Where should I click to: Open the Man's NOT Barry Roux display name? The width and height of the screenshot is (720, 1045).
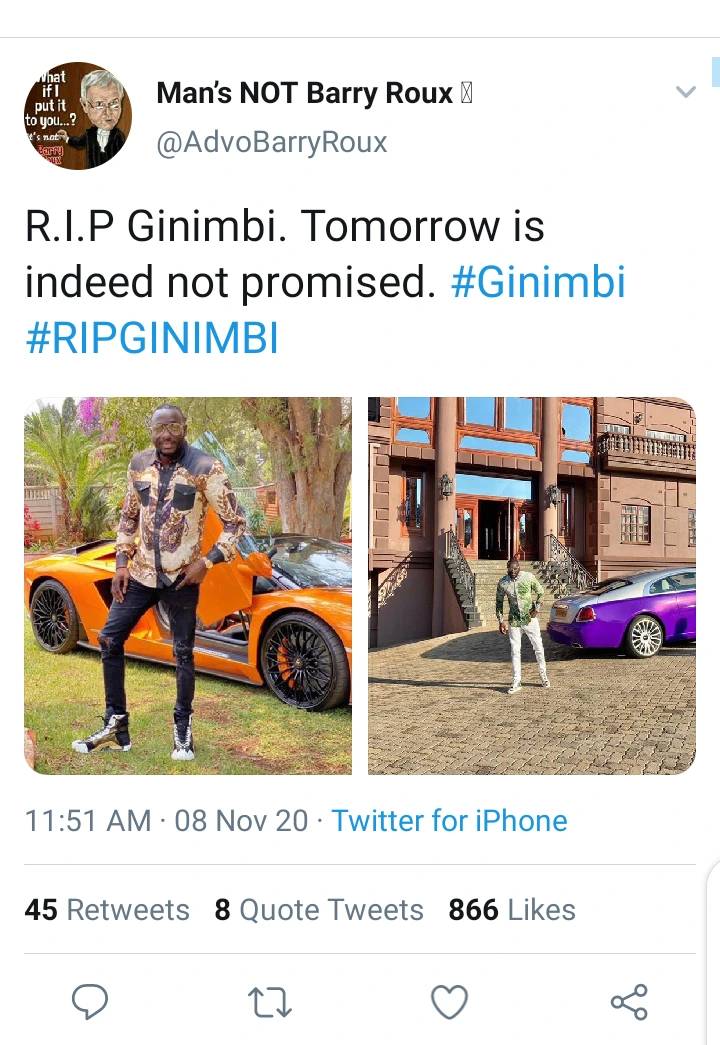point(305,93)
